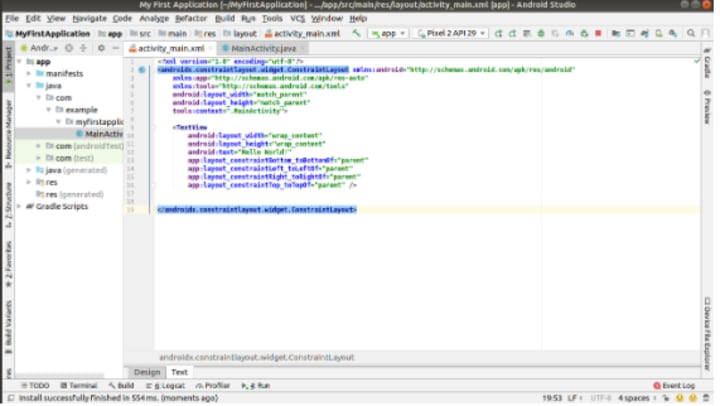Click the green Run app icon

pos(498,33)
